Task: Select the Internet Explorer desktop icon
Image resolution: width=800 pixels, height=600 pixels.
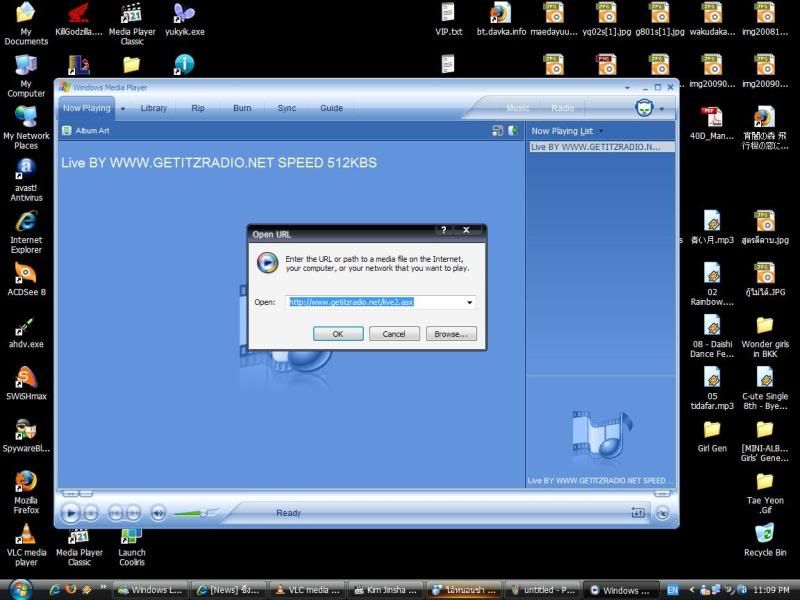Action: tap(26, 232)
